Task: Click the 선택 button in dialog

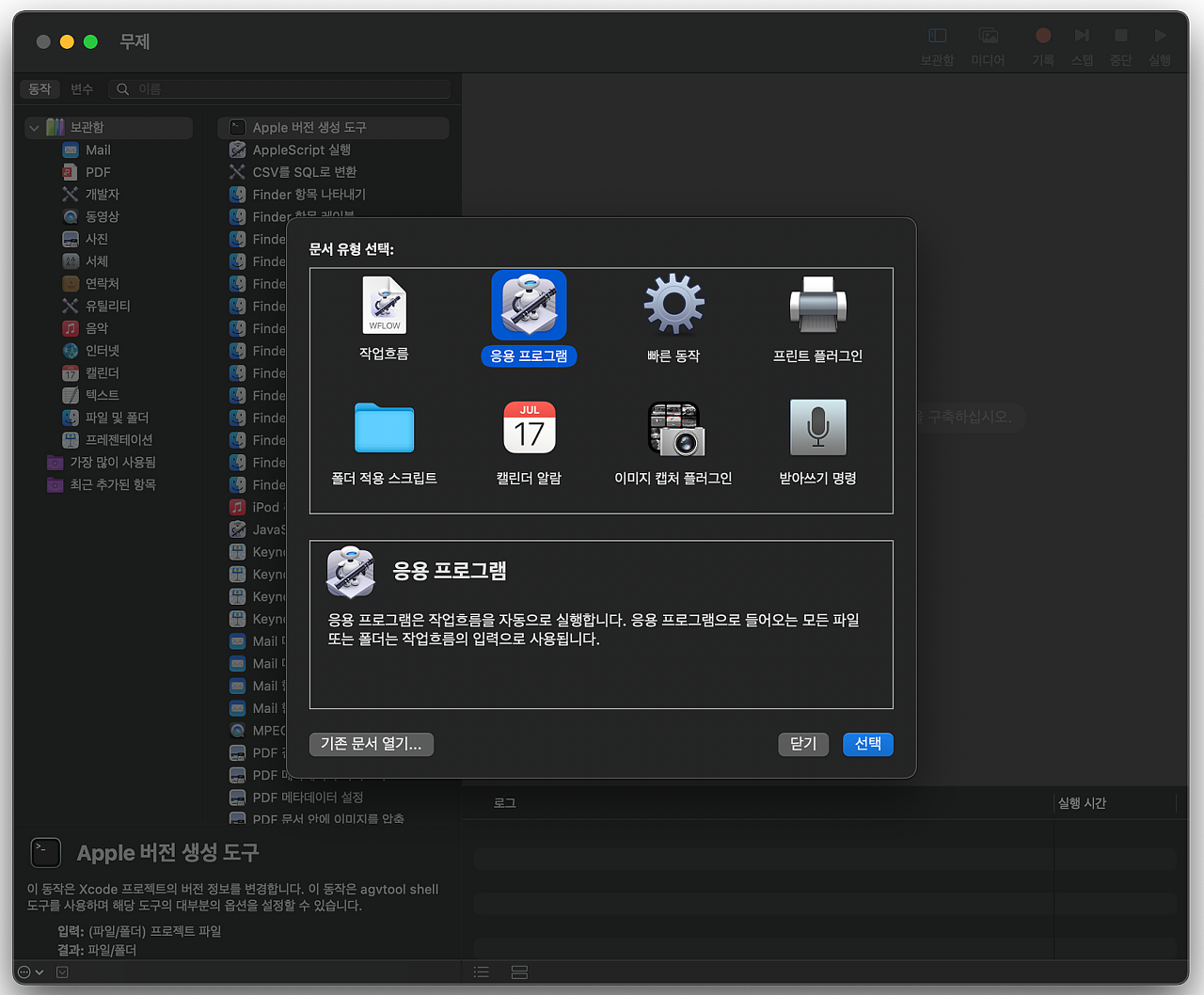Action: pos(867,744)
